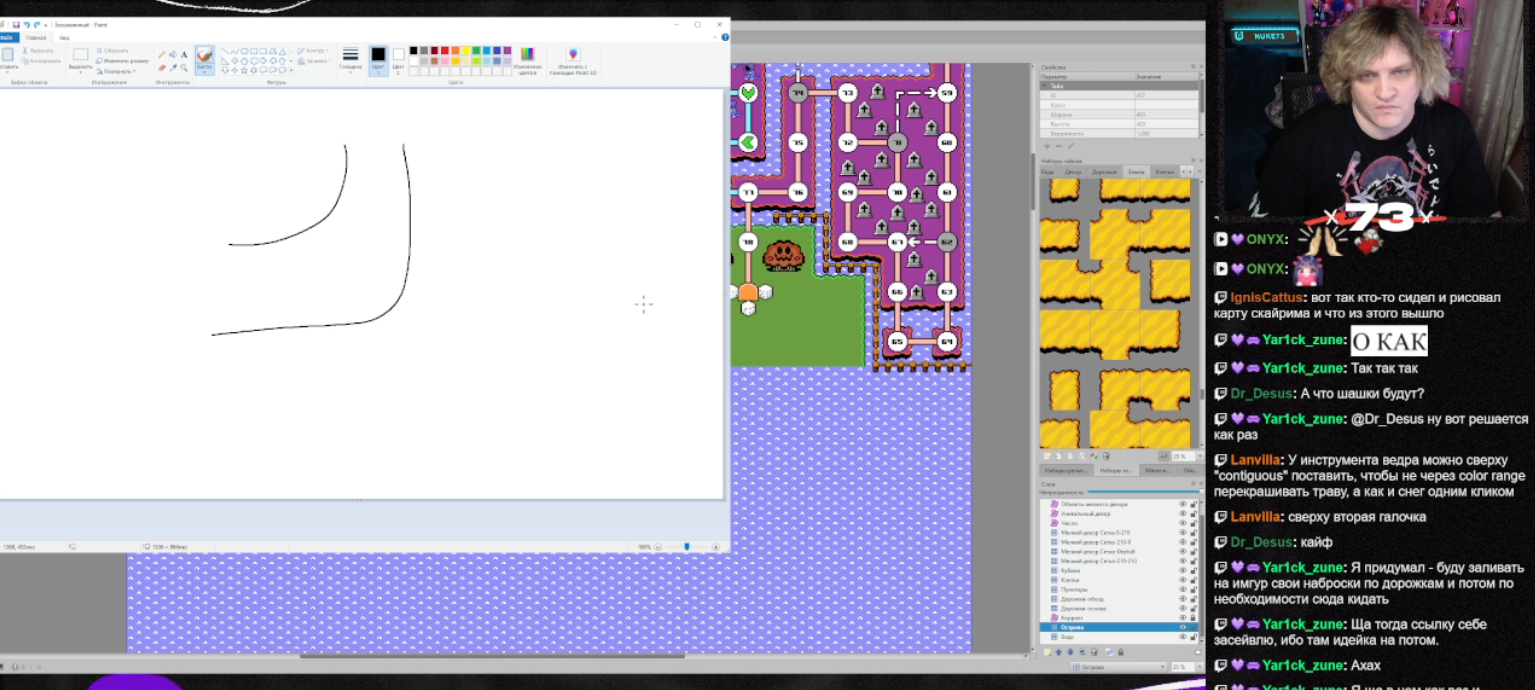
Task: Click Lower layer down arrow icon
Action: pos(1070,652)
